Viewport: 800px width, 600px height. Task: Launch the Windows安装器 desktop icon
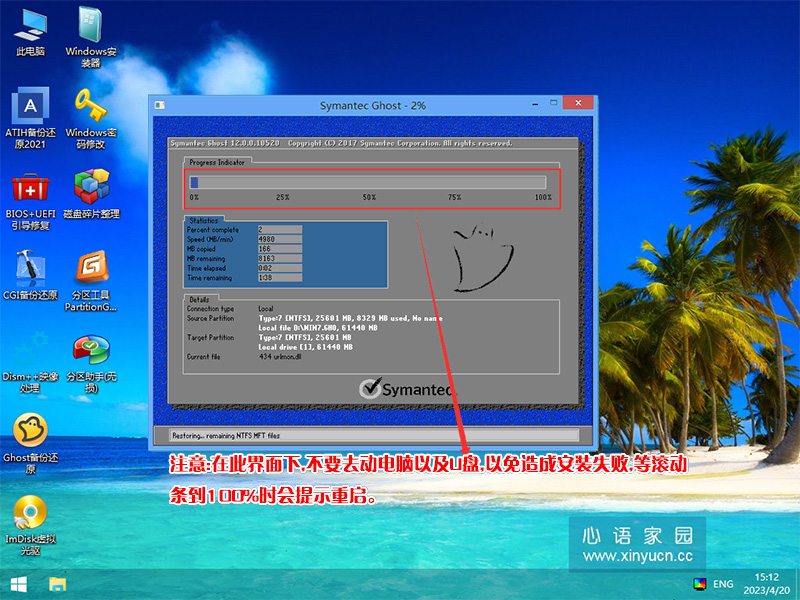tap(91, 37)
